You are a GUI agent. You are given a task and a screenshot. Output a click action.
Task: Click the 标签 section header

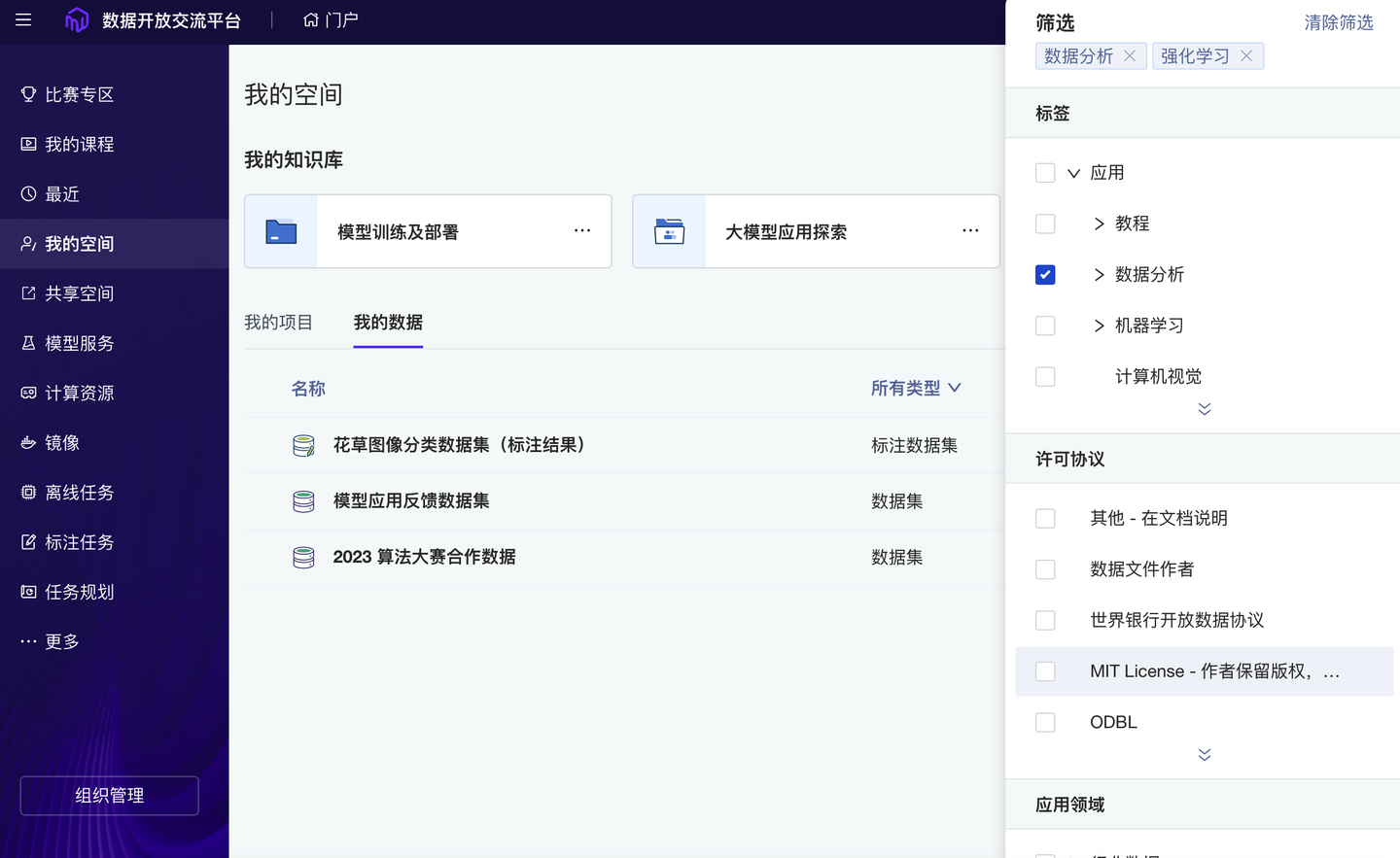[x=1053, y=114]
